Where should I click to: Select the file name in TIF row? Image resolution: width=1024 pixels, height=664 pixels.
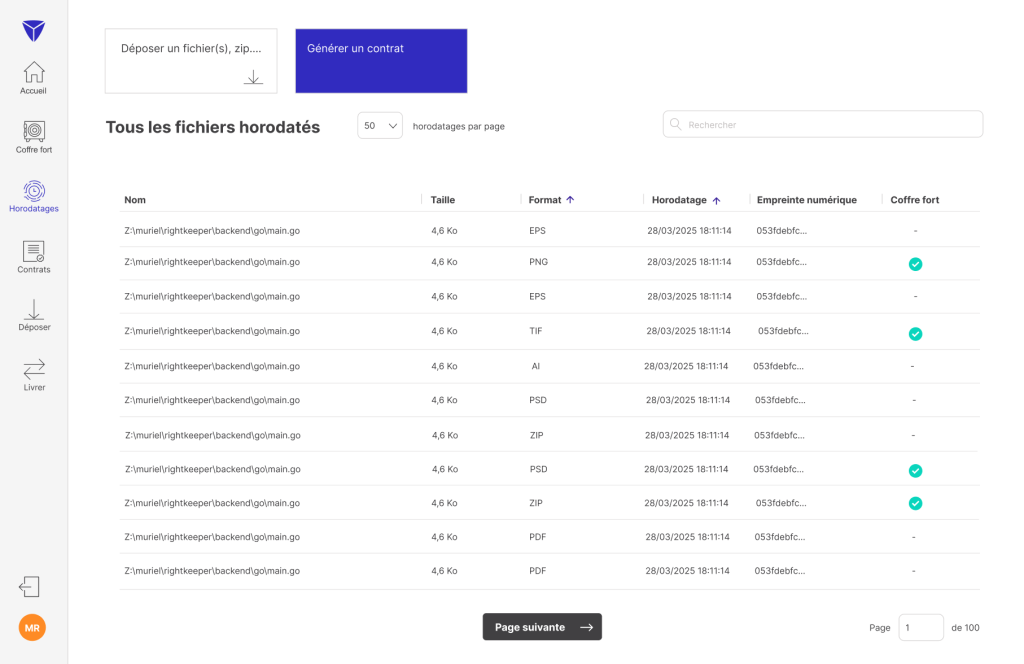point(212,331)
